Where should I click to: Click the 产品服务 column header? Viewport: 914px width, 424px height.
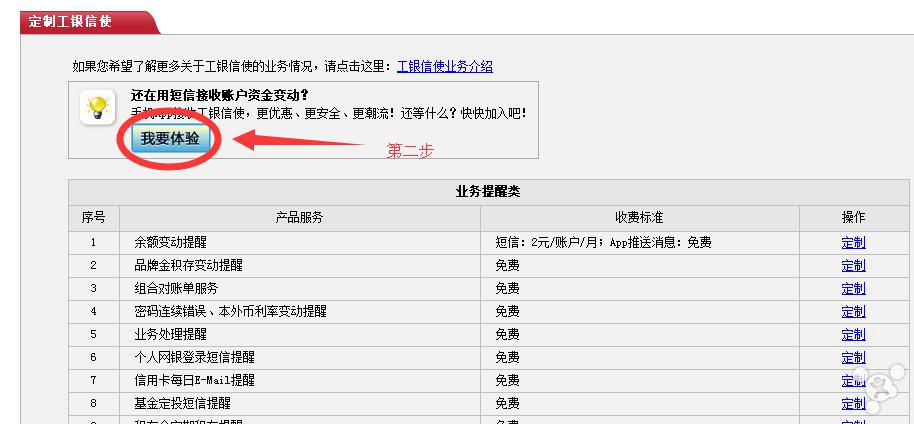(299, 218)
